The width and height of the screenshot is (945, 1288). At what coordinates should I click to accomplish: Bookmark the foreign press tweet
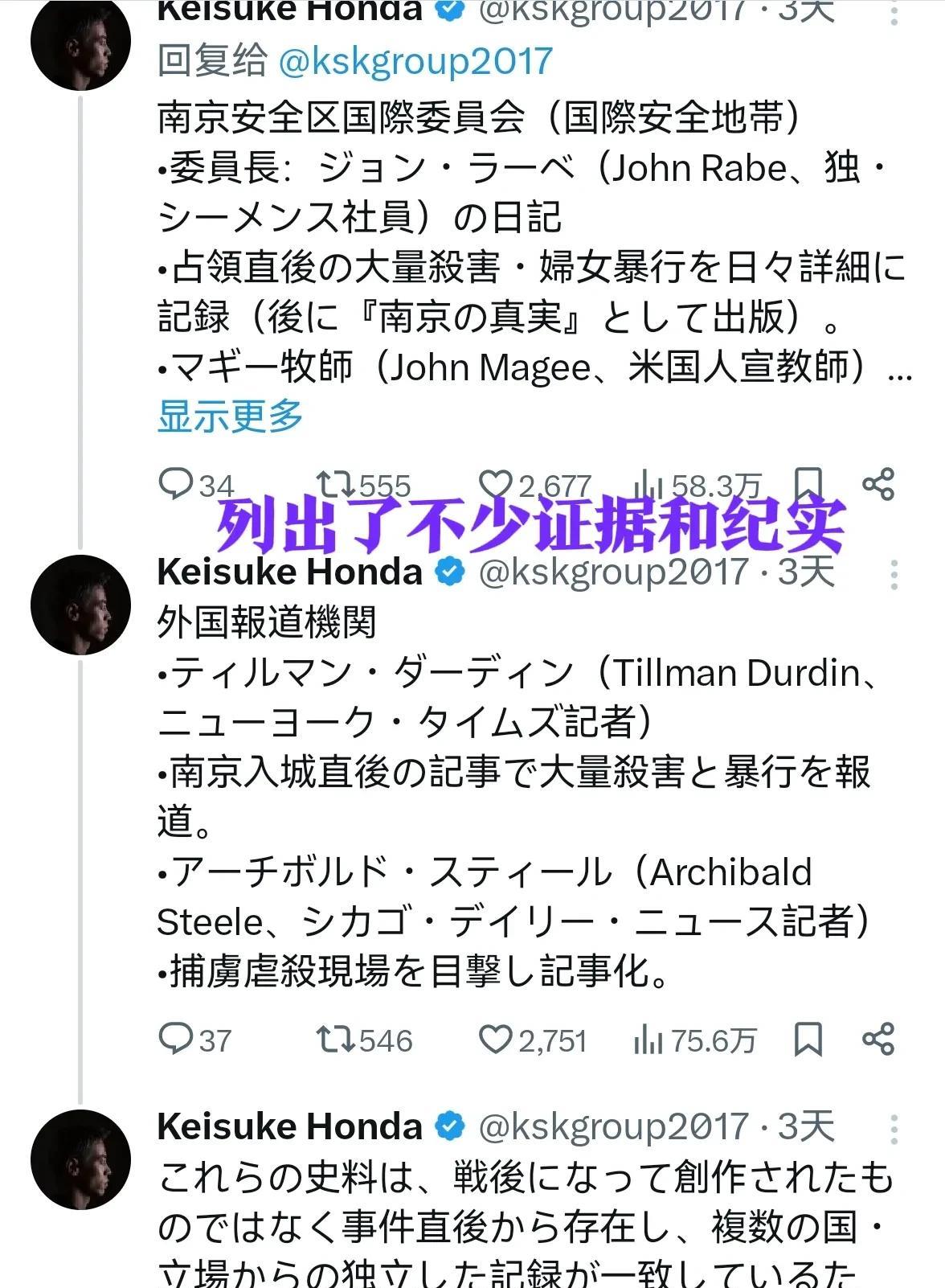[x=808, y=1040]
